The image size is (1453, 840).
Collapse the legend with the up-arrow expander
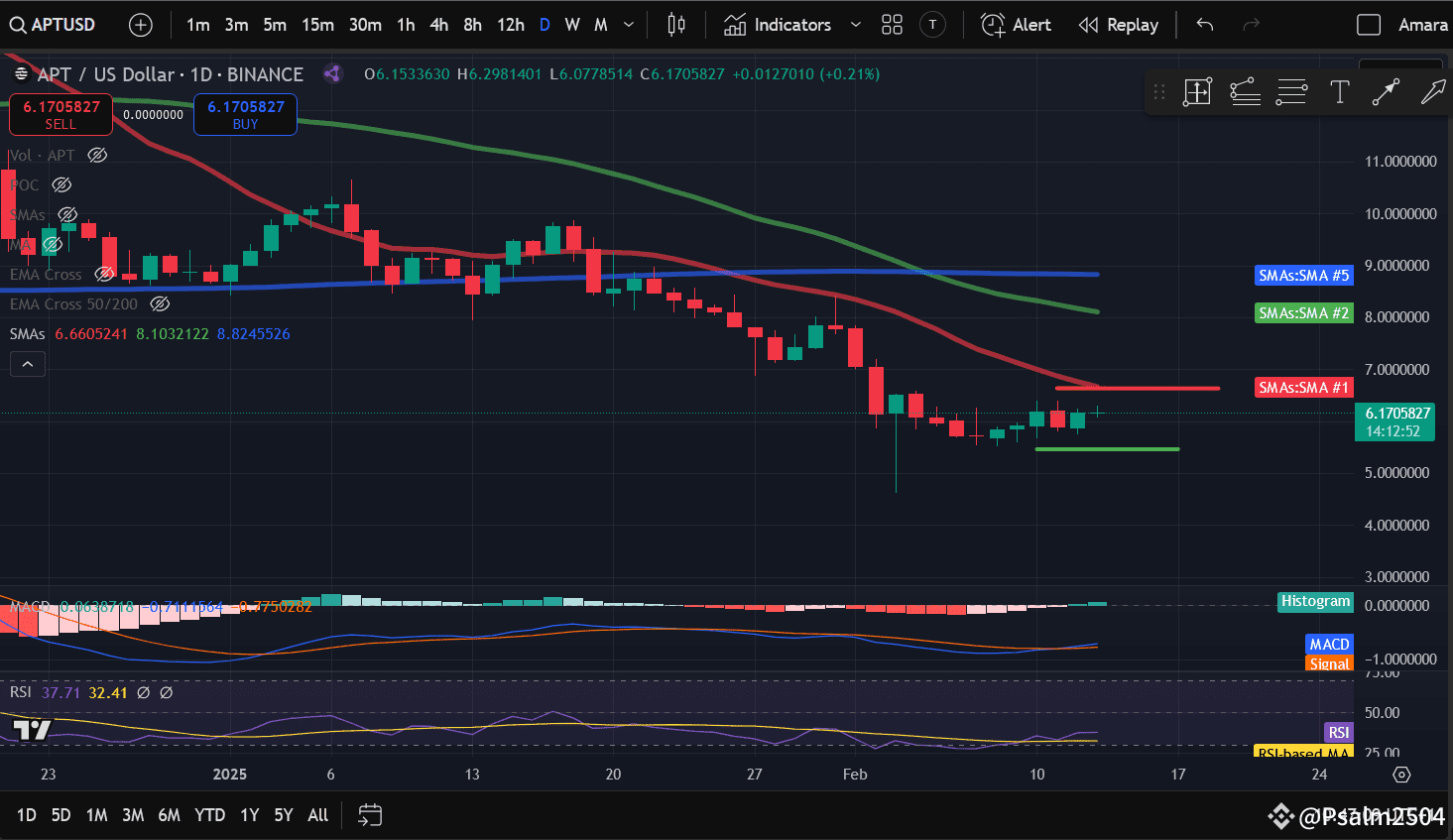tap(27, 363)
